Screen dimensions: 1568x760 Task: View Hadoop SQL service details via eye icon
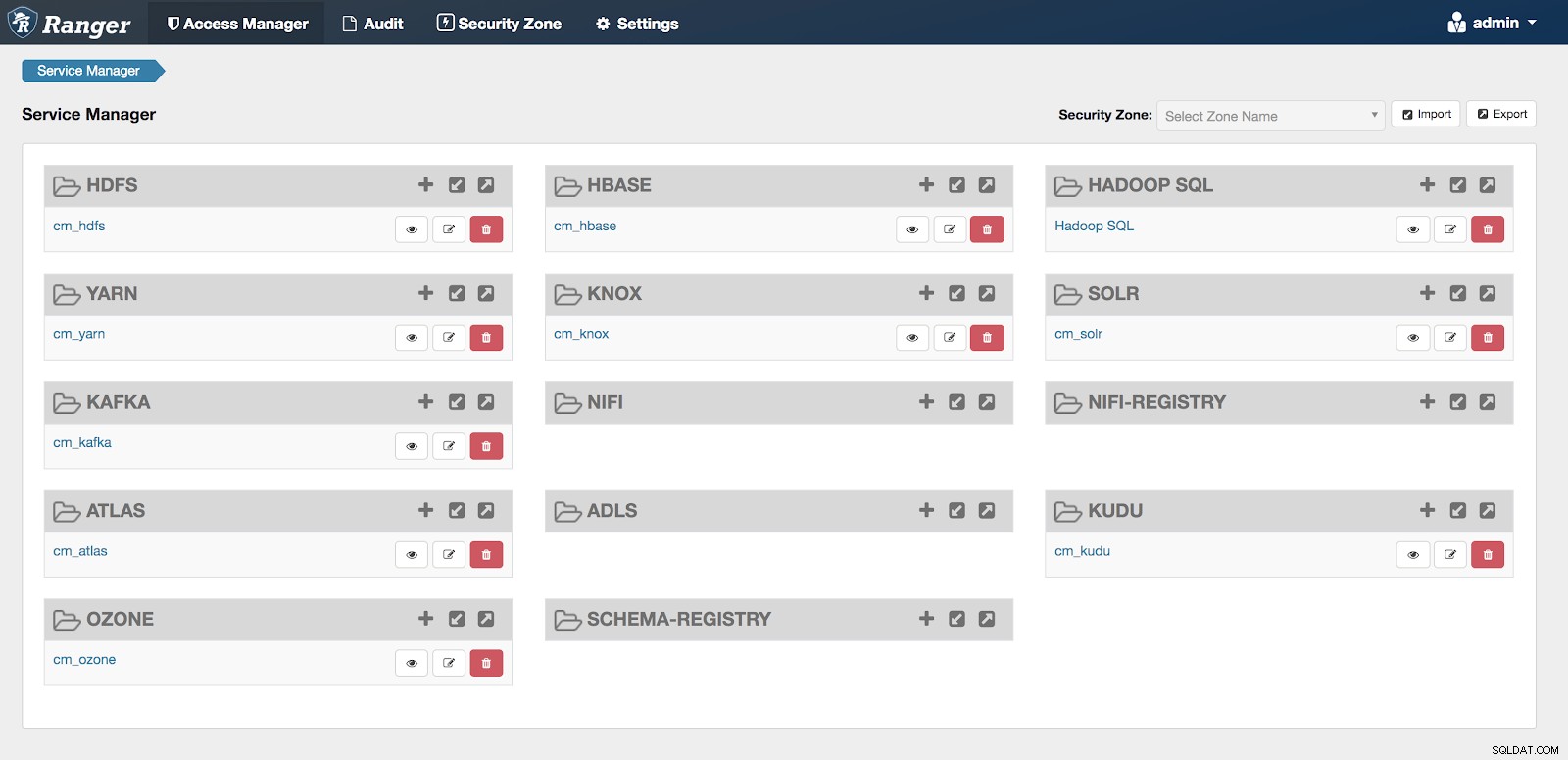(1413, 229)
